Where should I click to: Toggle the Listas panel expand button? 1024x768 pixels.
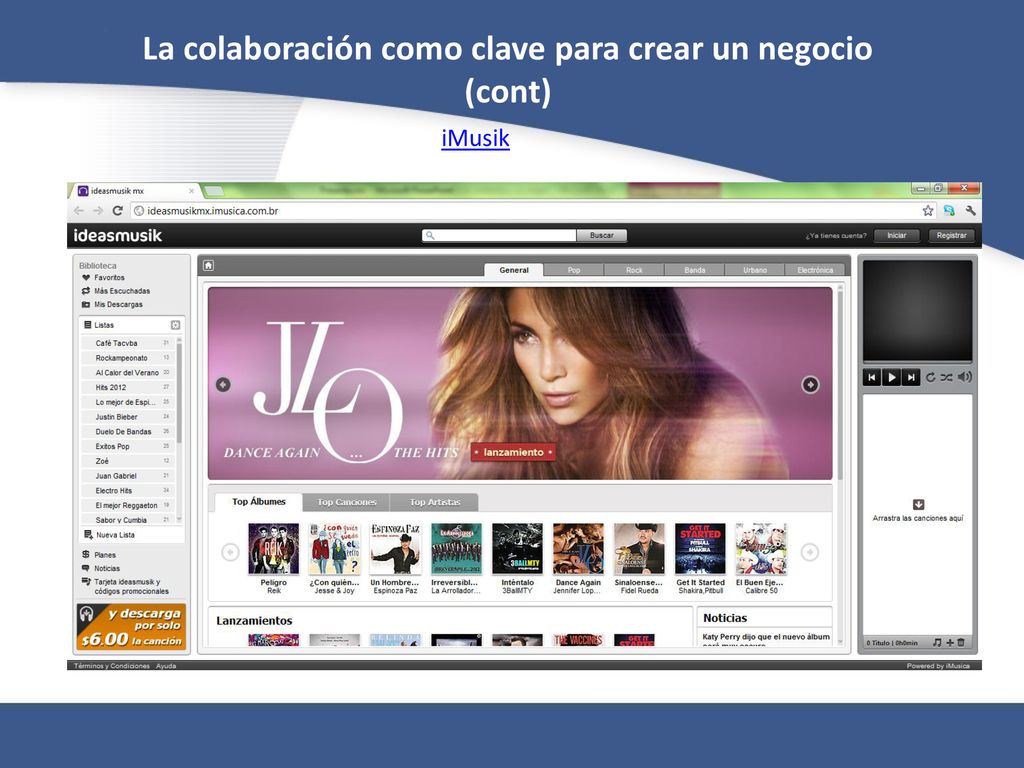click(x=175, y=325)
